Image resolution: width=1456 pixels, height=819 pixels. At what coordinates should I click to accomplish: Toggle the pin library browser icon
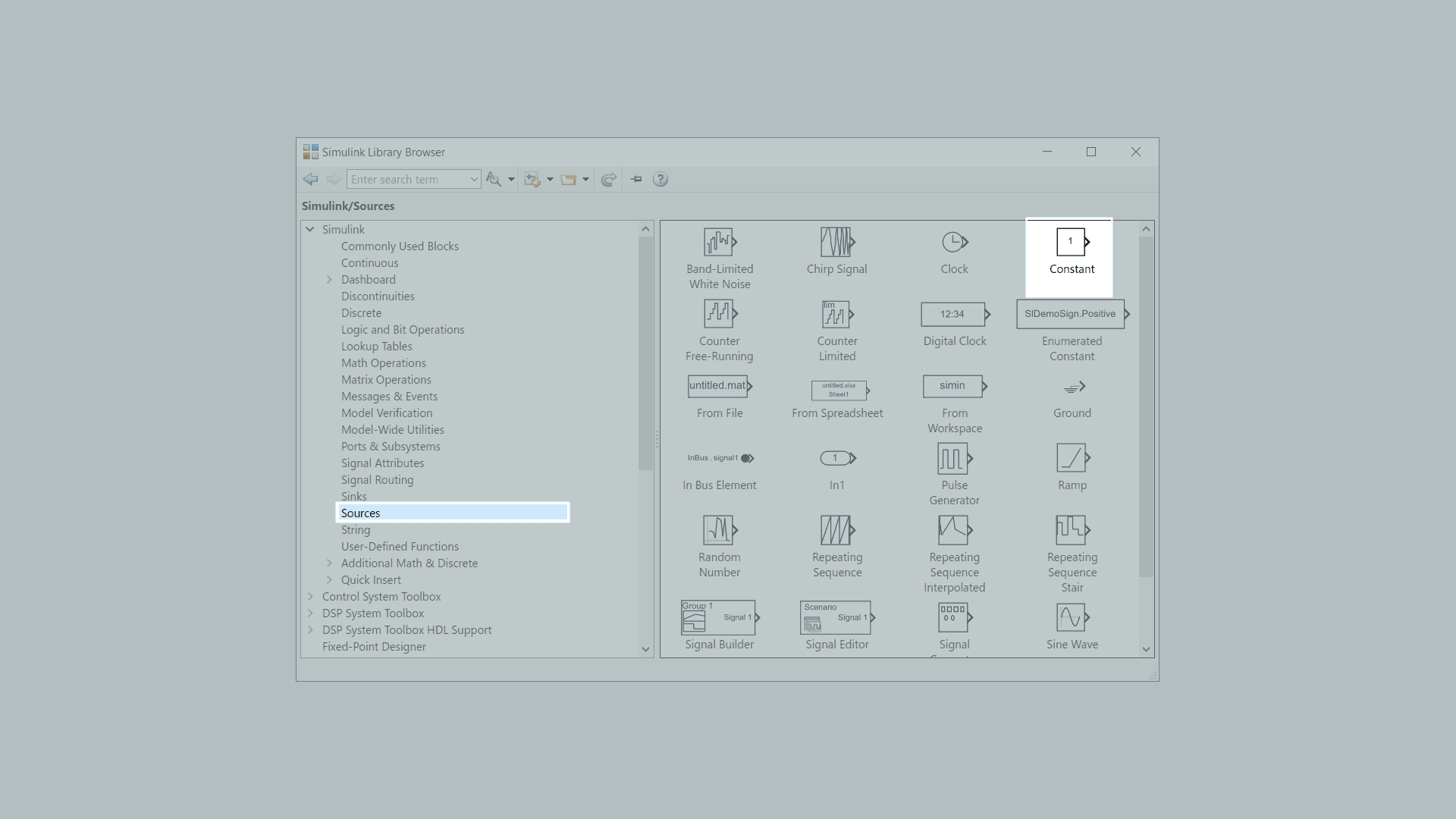tap(636, 180)
